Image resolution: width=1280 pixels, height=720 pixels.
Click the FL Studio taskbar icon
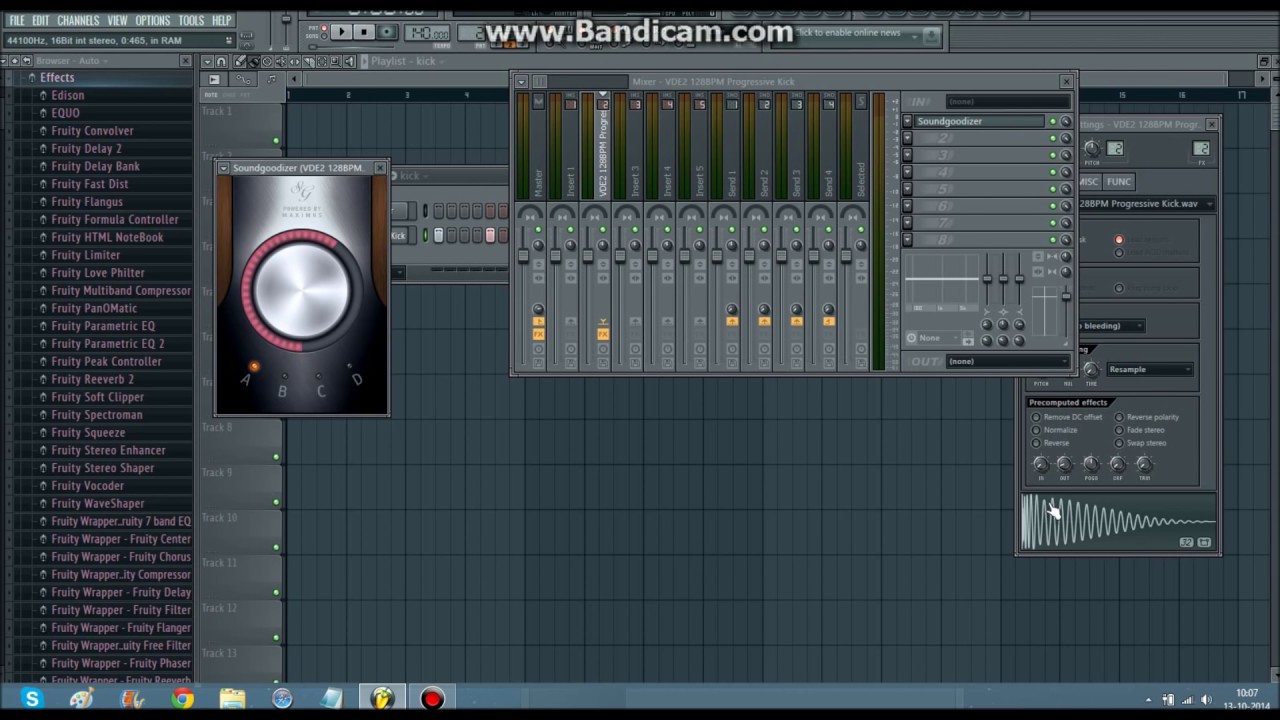click(382, 699)
